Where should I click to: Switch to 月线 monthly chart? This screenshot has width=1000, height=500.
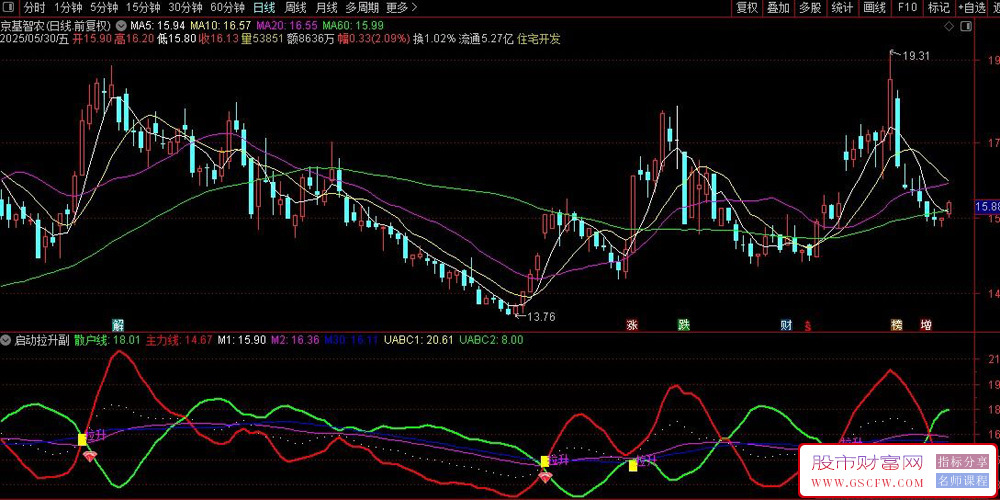click(327, 8)
